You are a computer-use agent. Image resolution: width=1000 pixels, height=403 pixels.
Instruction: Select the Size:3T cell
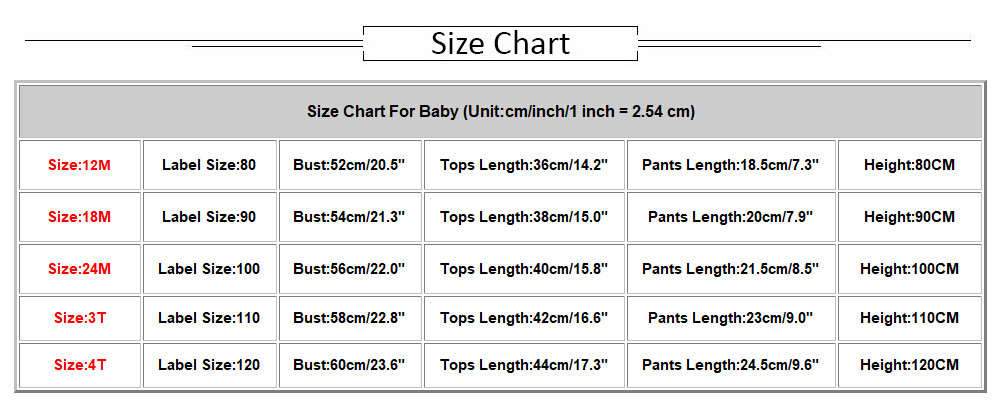tap(80, 318)
